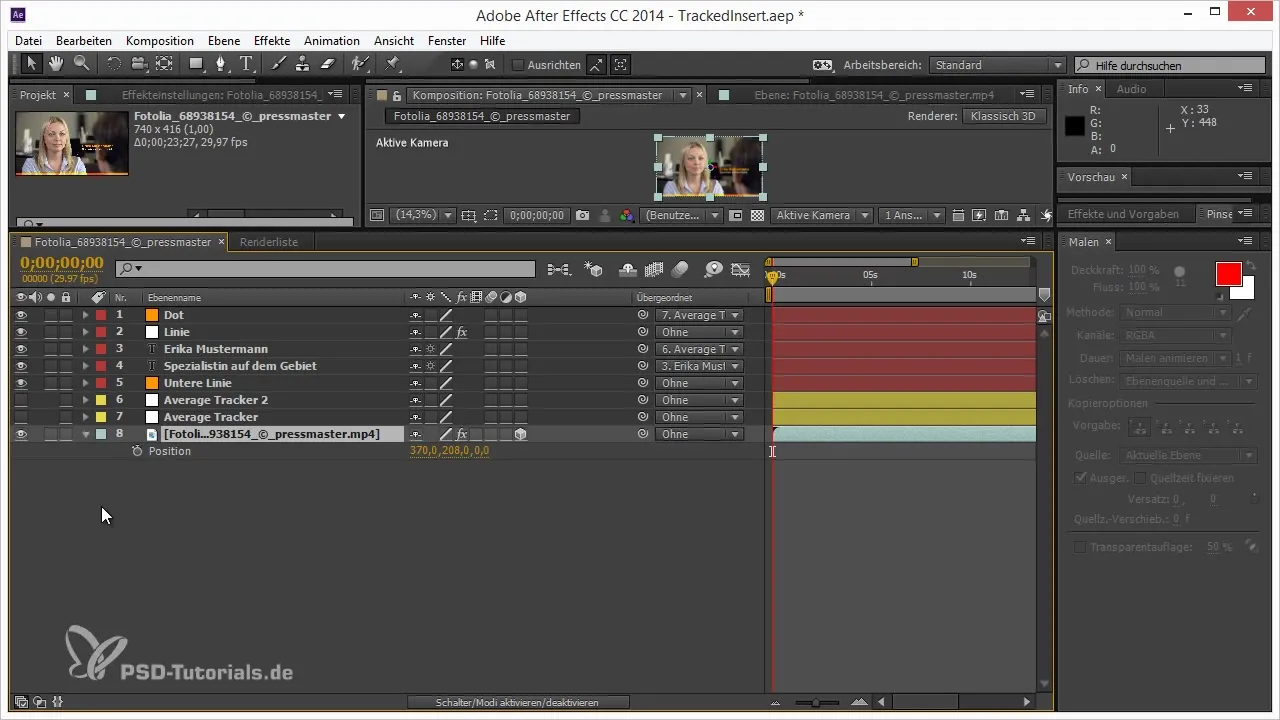Collapse the pressmaster.mp4 layer properties
Image resolution: width=1280 pixels, height=720 pixels.
[85, 434]
